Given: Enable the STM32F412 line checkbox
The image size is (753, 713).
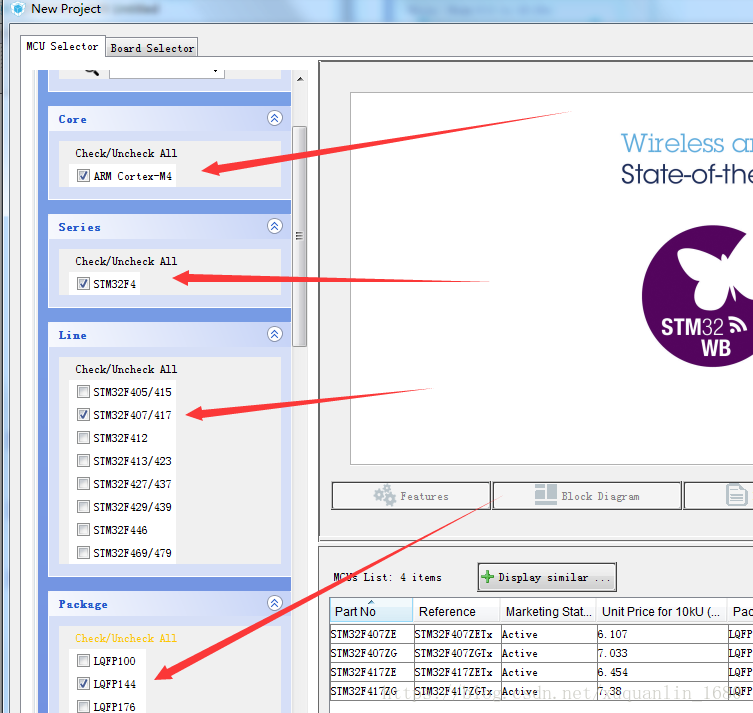Looking at the screenshot, I should pyautogui.click(x=83, y=438).
